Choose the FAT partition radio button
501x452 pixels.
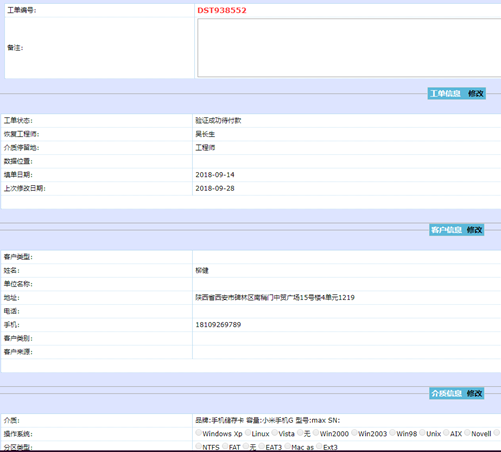[x=225, y=446]
